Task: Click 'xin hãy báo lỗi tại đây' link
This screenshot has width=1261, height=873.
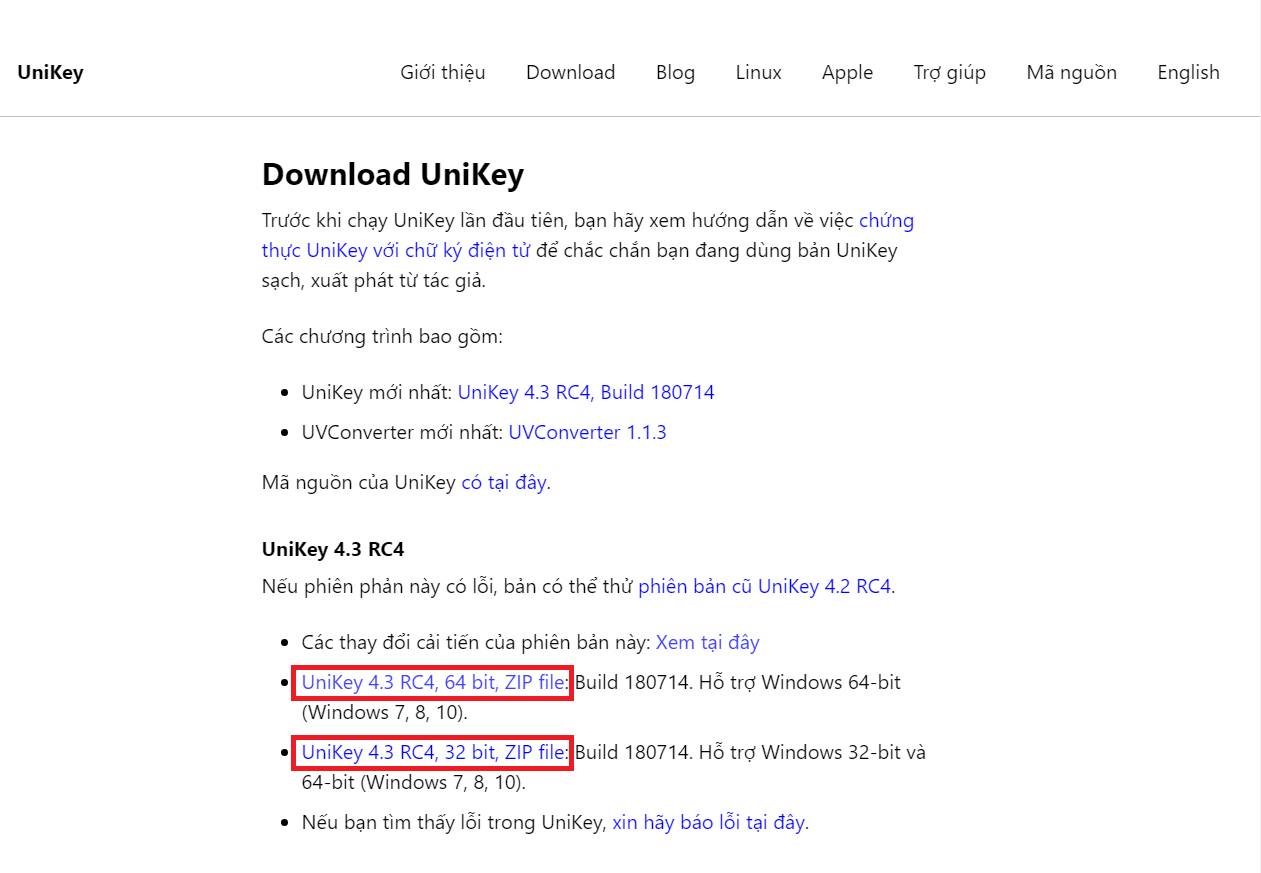Action: (x=708, y=822)
